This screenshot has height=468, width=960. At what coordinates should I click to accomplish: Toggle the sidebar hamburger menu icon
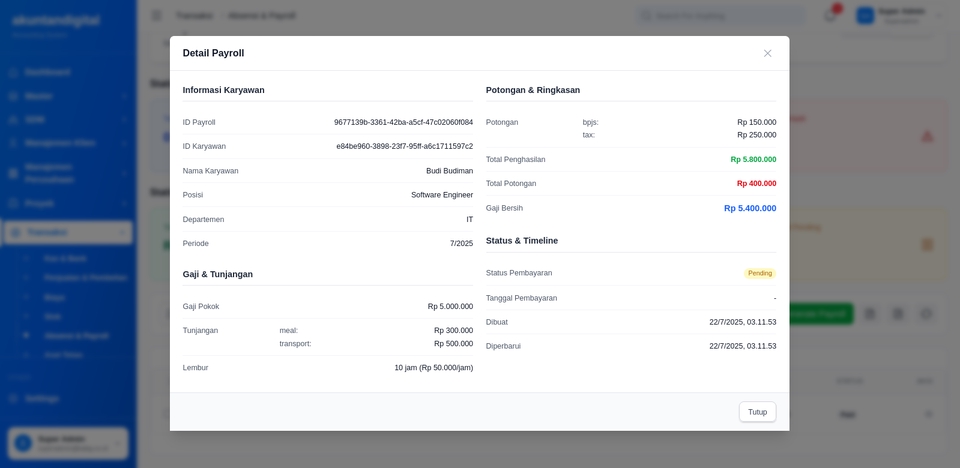click(156, 15)
